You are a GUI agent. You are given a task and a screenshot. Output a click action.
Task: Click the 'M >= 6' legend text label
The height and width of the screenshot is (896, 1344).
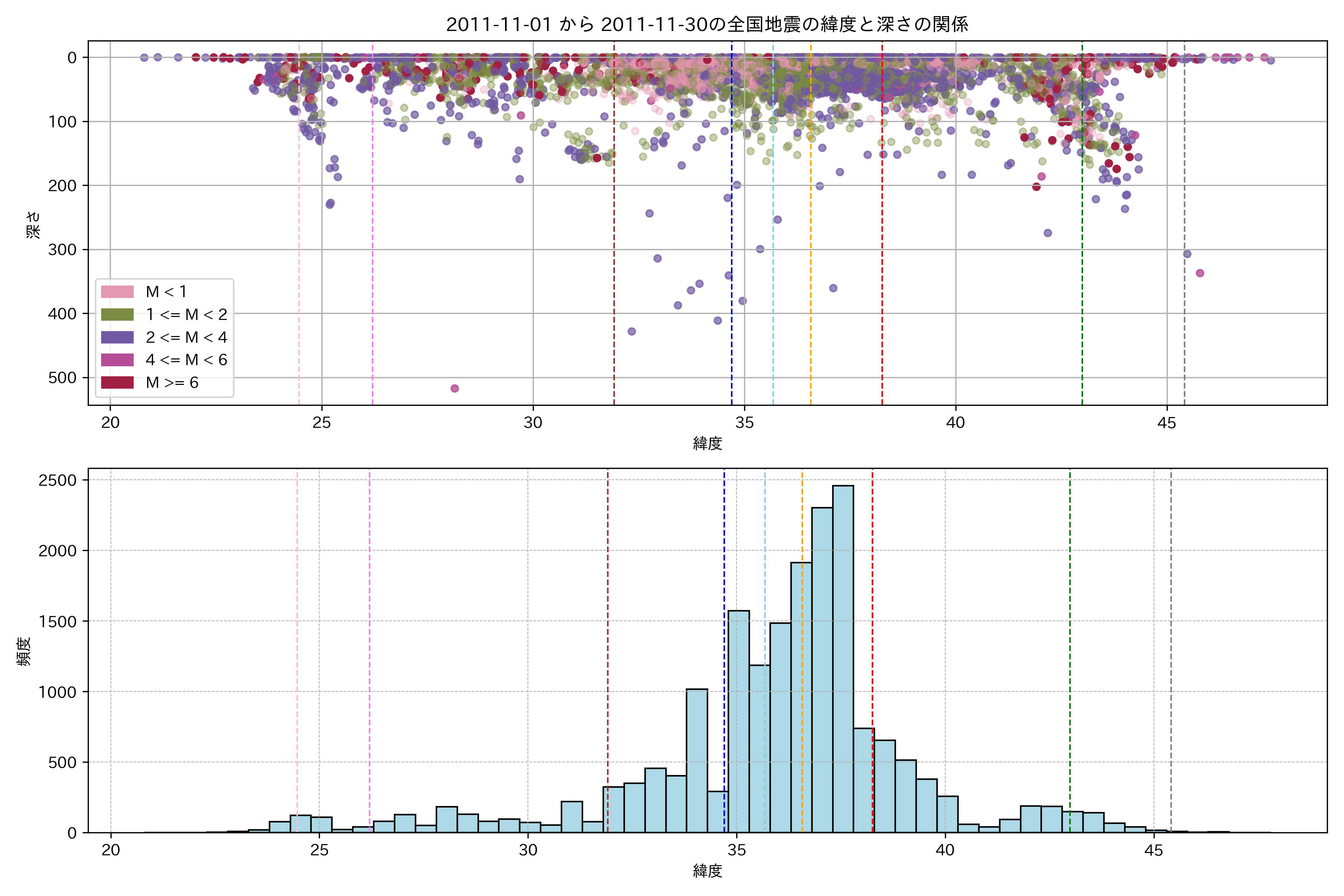point(172,383)
